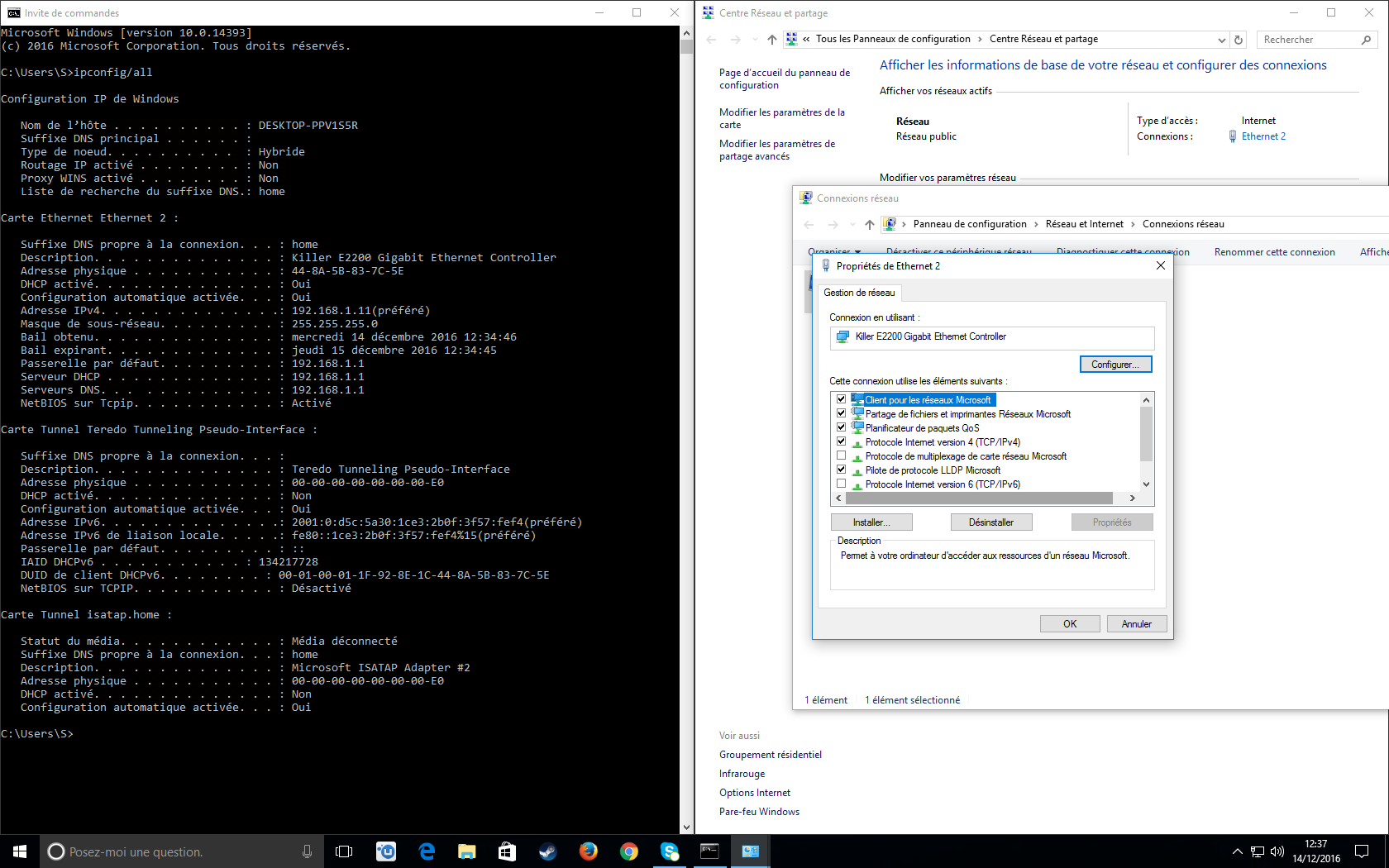Open File Explorer from the taskbar

click(x=467, y=851)
